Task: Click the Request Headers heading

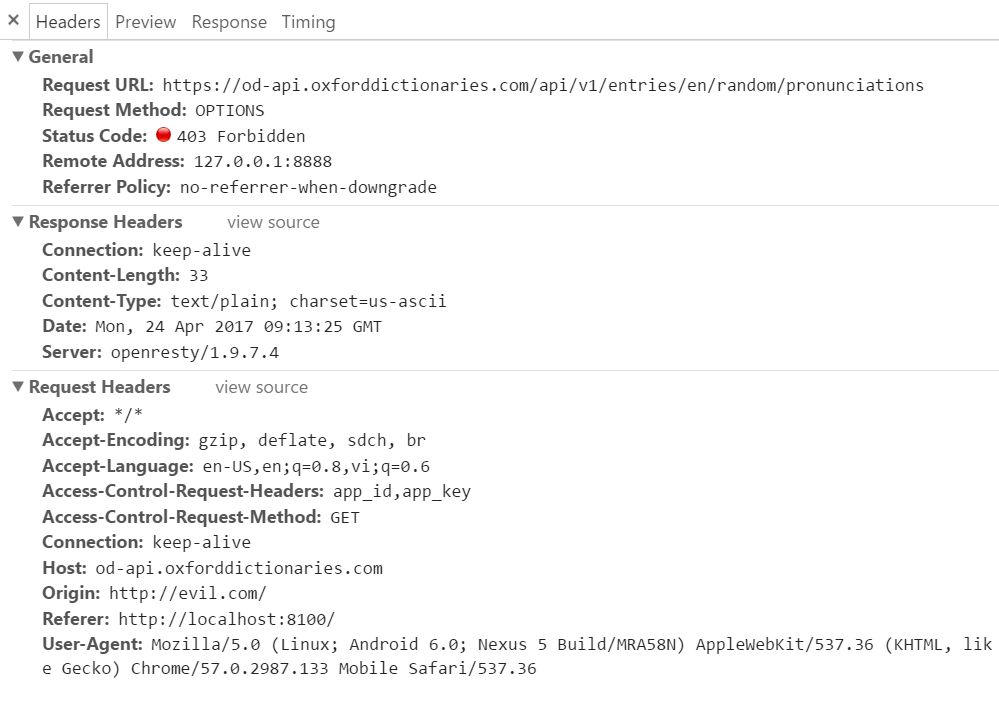Action: 100,387
